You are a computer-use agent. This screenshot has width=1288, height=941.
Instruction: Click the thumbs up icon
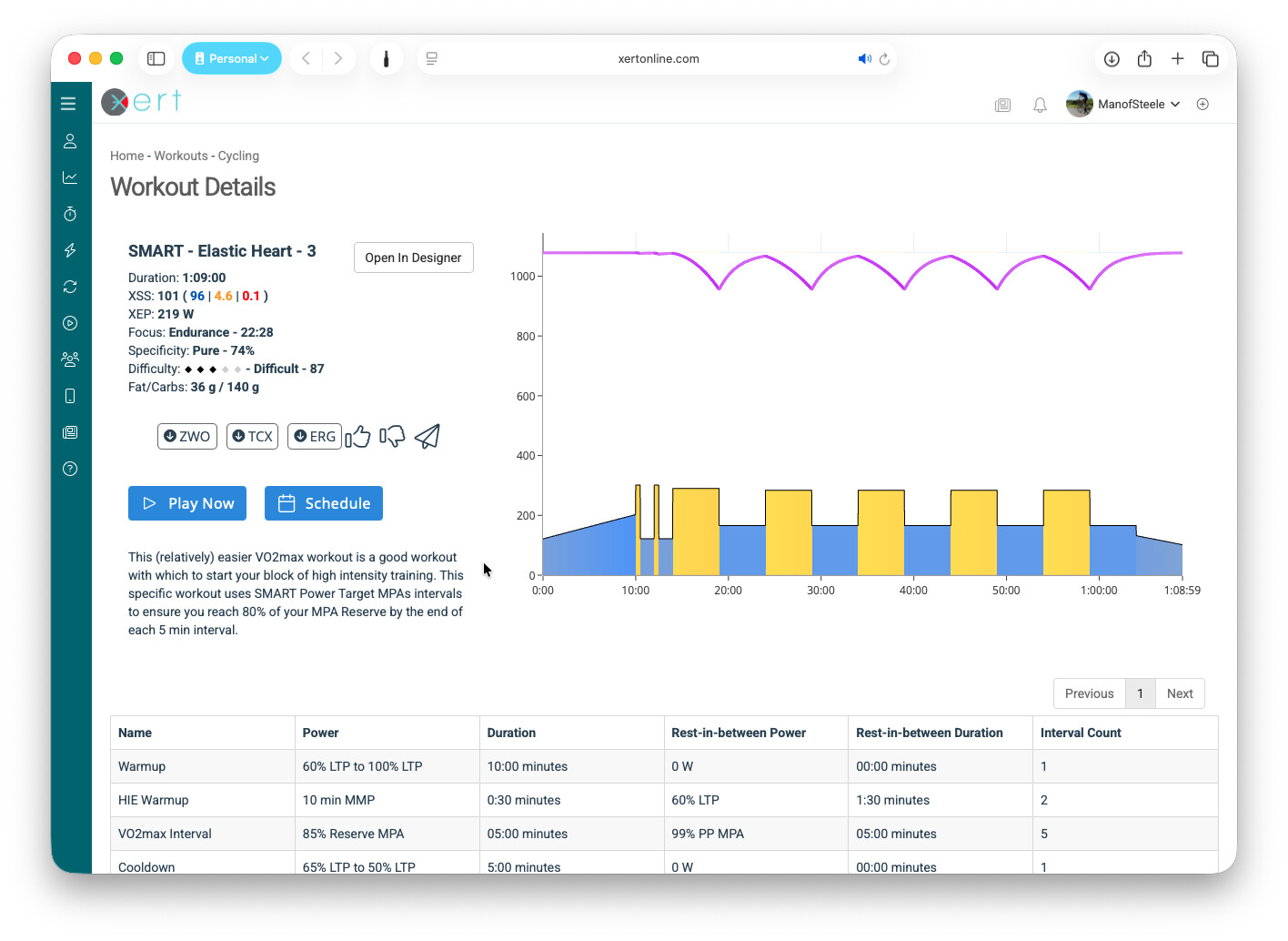point(358,437)
